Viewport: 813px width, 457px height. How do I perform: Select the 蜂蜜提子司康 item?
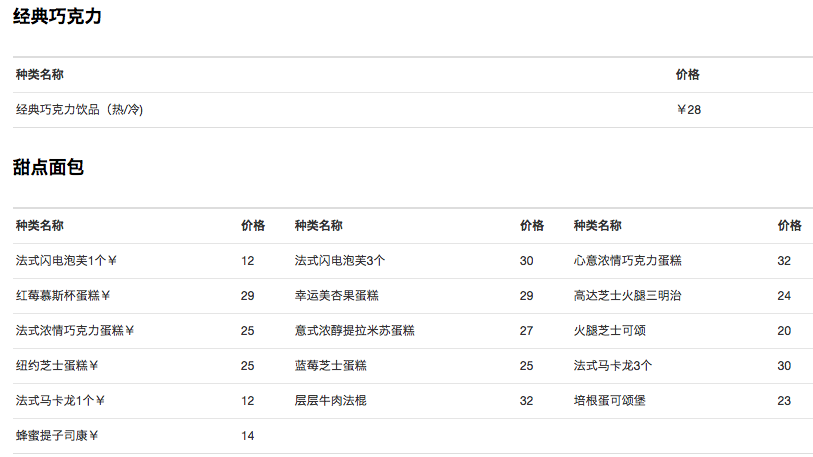[x=57, y=436]
